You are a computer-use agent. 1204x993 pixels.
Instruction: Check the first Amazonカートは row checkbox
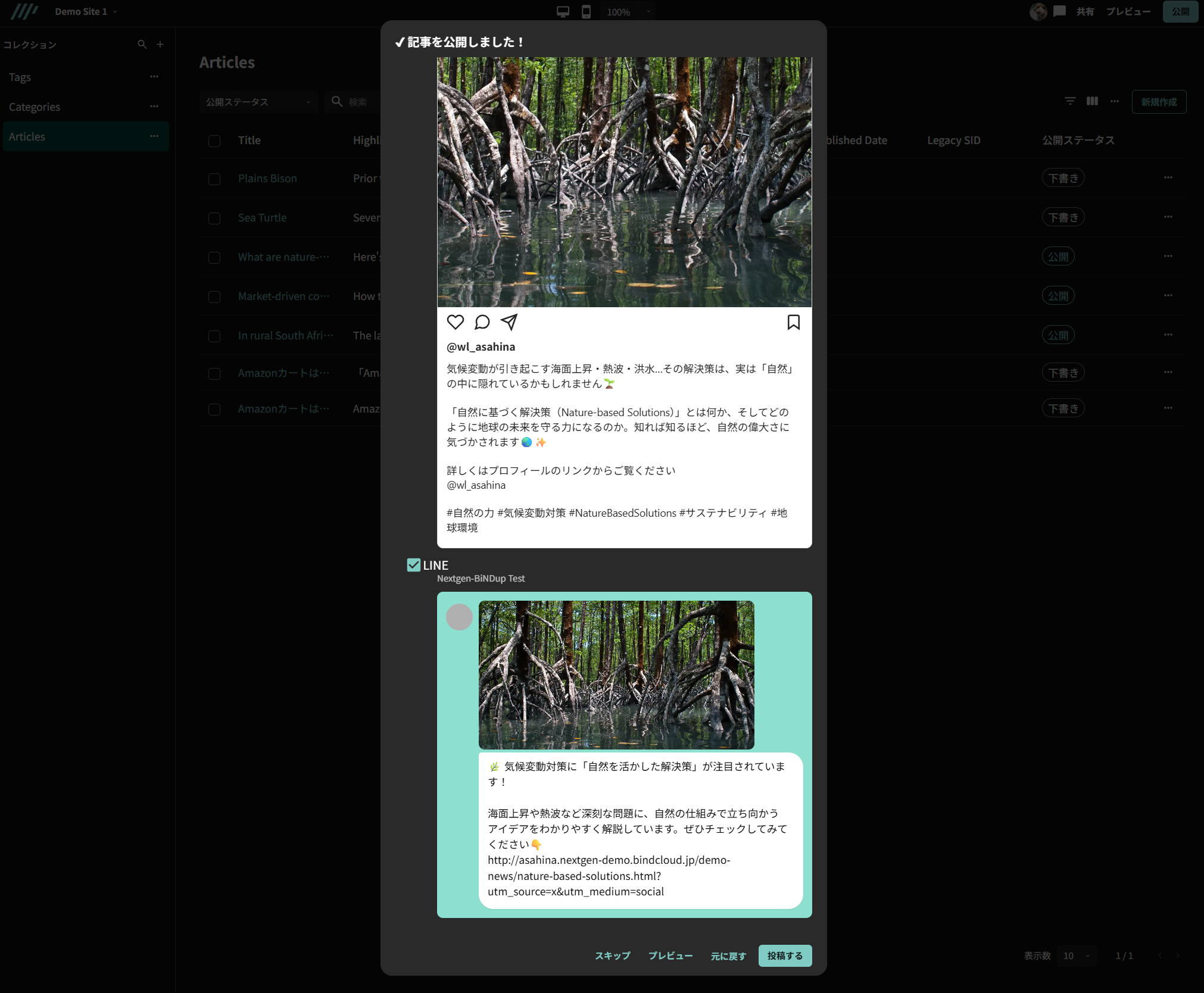pos(214,374)
